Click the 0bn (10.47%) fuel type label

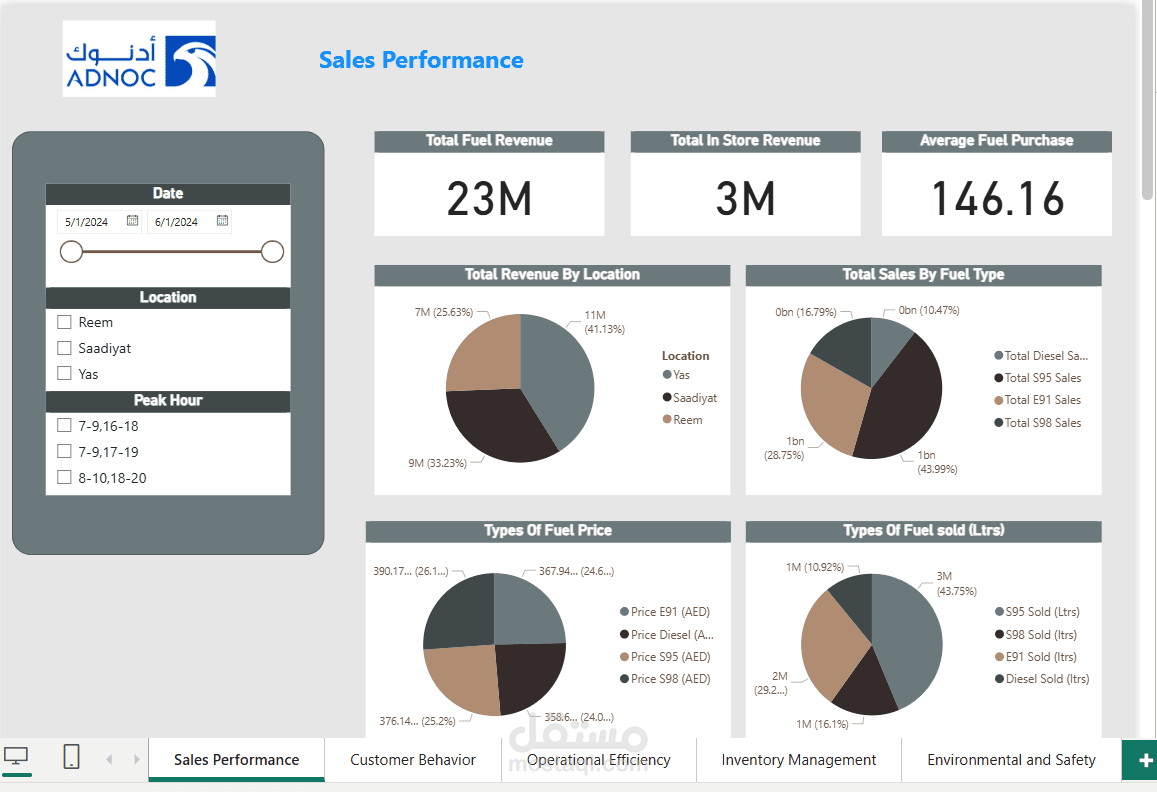coord(929,310)
